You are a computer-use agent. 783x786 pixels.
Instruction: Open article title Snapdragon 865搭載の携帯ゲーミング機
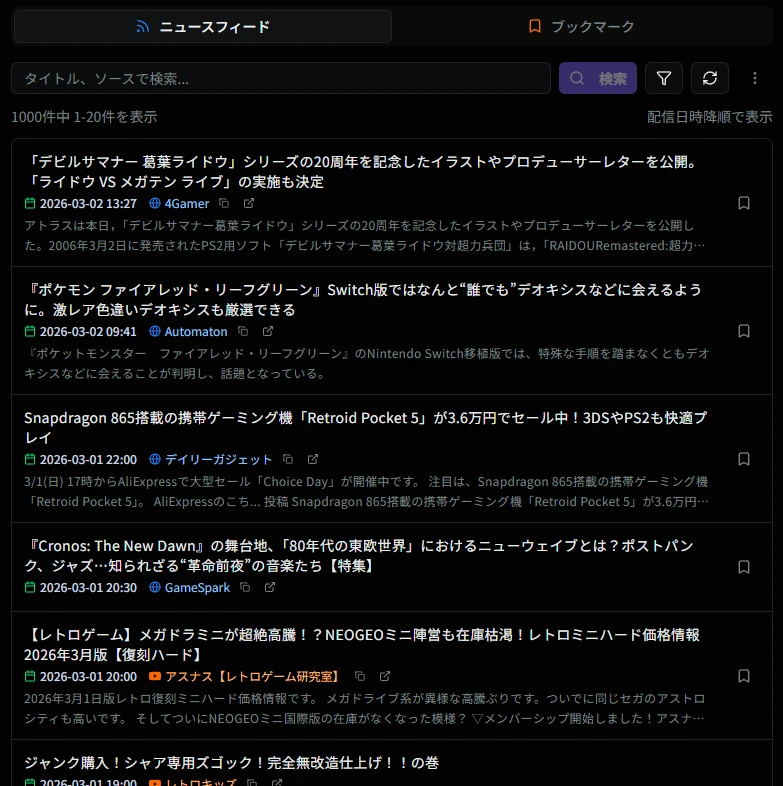click(x=365, y=428)
